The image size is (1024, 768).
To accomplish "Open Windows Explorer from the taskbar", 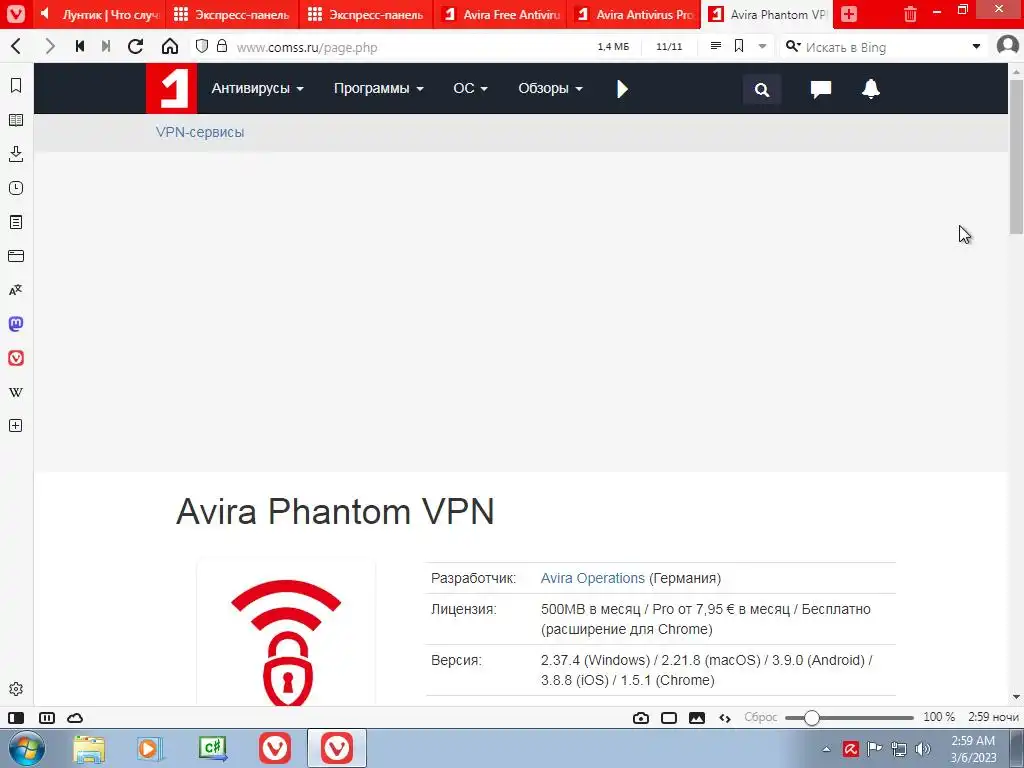I will [89, 748].
